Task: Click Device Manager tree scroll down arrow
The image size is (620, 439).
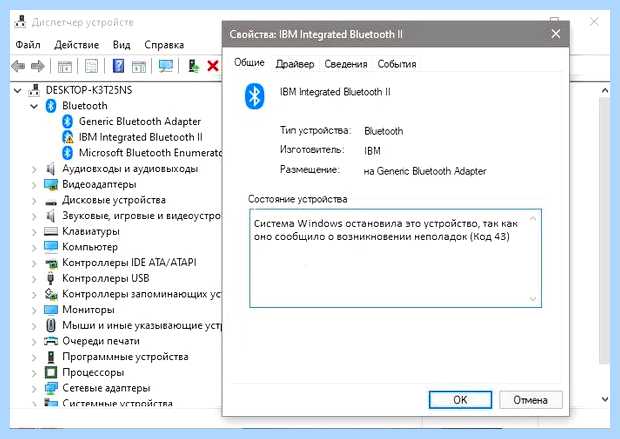Action: click(605, 399)
